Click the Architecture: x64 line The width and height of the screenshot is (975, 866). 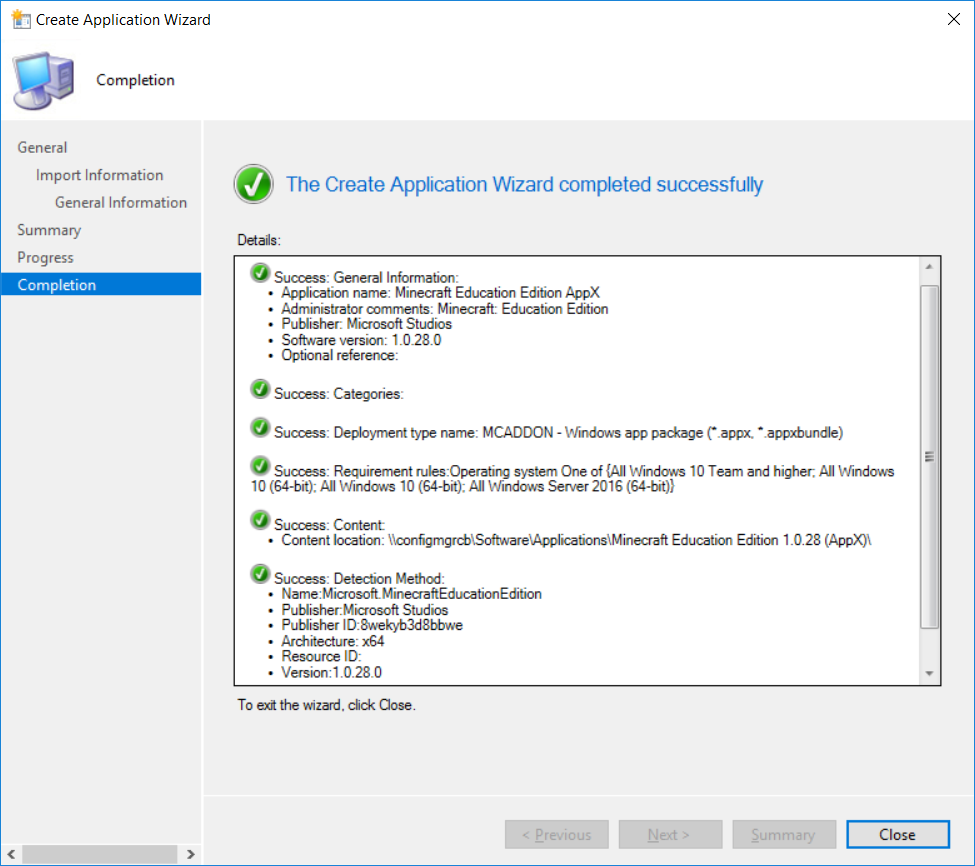pos(333,641)
